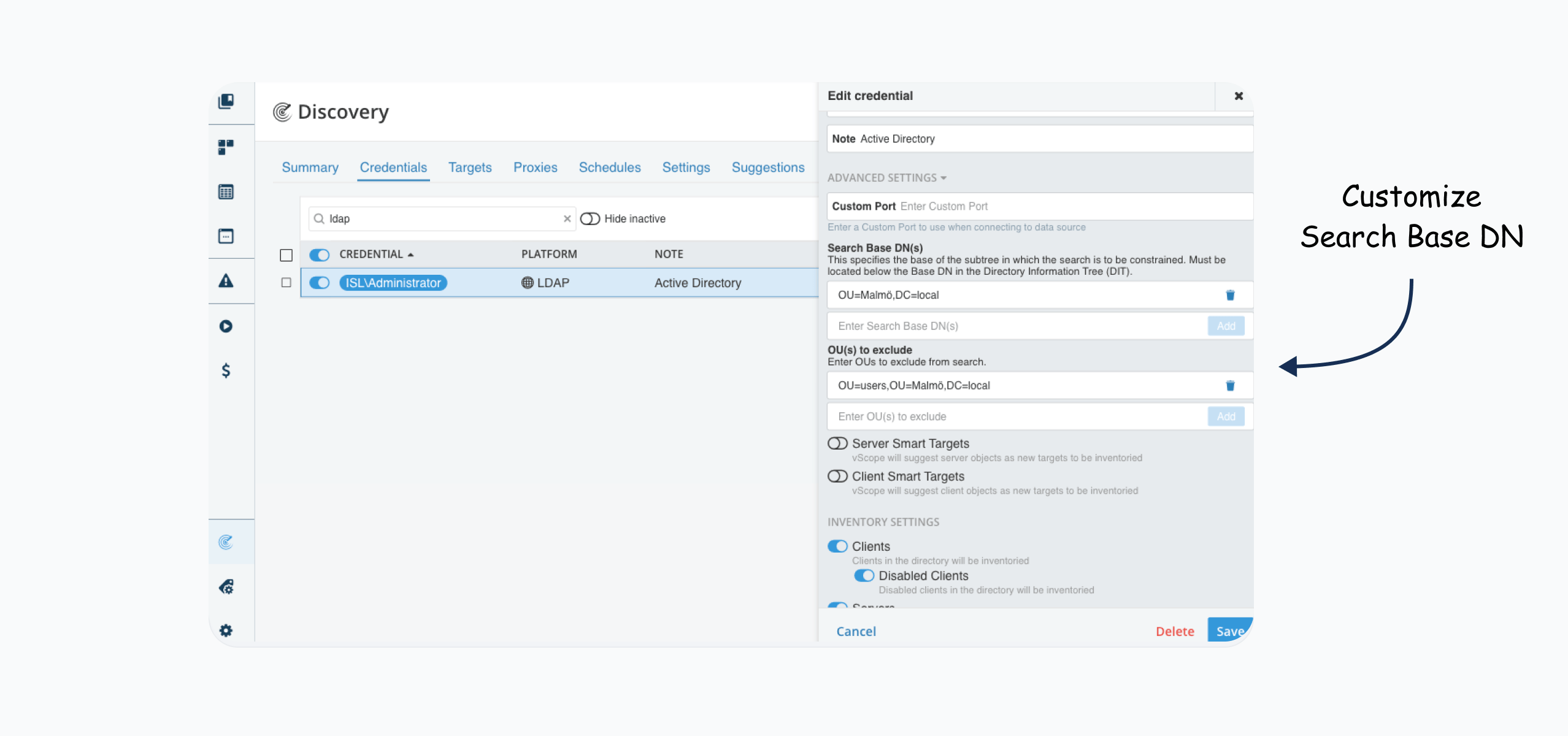Click into the ldap search field

point(442,219)
